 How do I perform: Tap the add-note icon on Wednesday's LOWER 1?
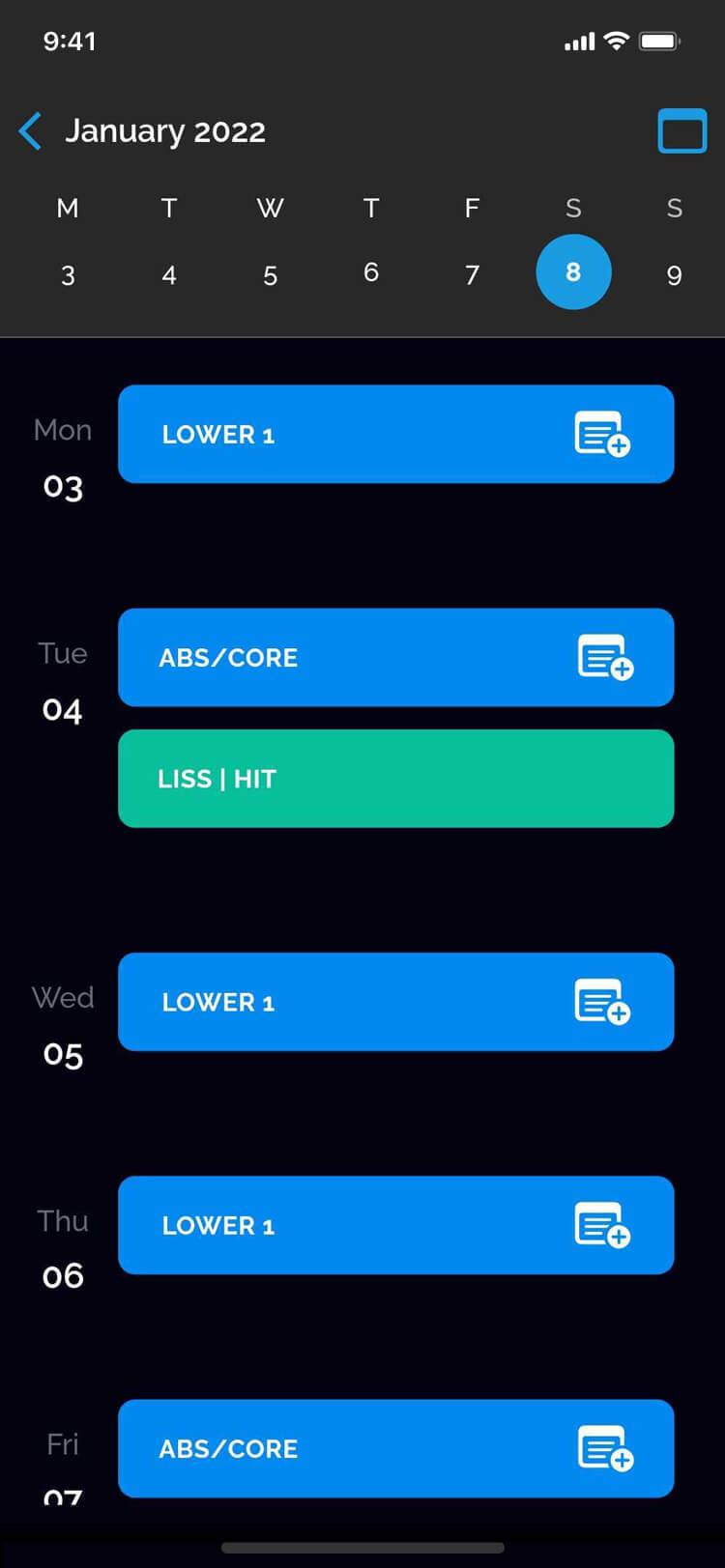(x=601, y=1002)
